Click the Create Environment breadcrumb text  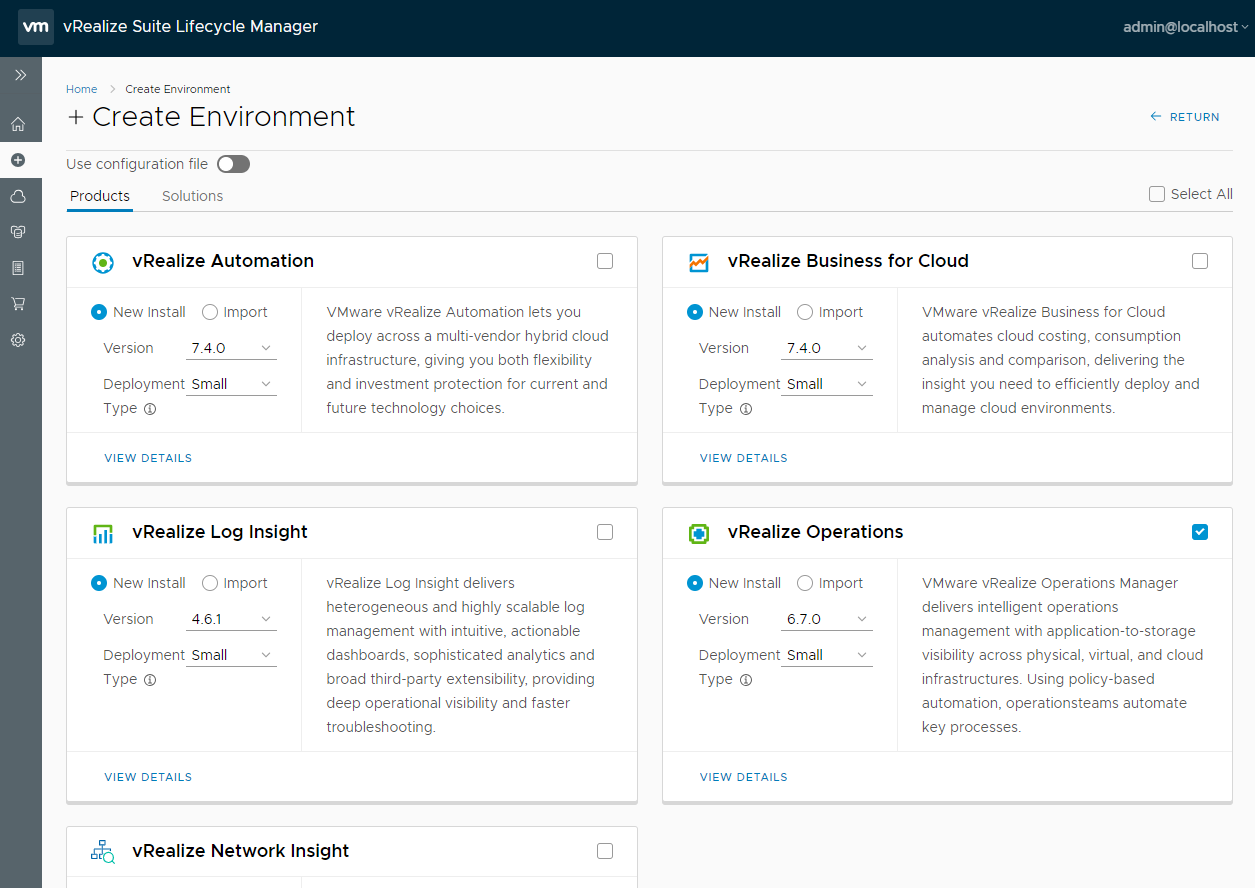coord(178,89)
